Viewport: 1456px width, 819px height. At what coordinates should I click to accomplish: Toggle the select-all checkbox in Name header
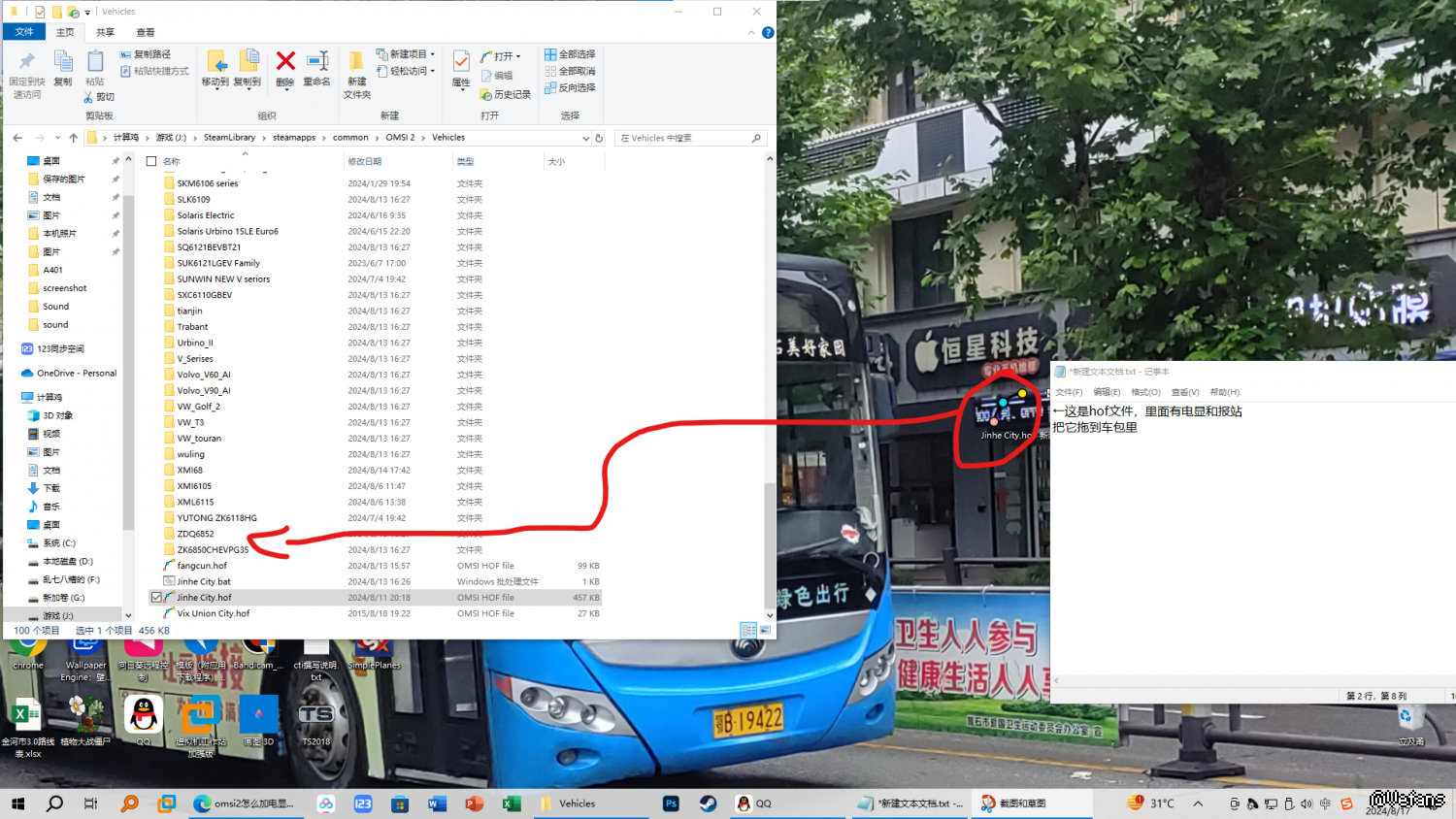(151, 161)
